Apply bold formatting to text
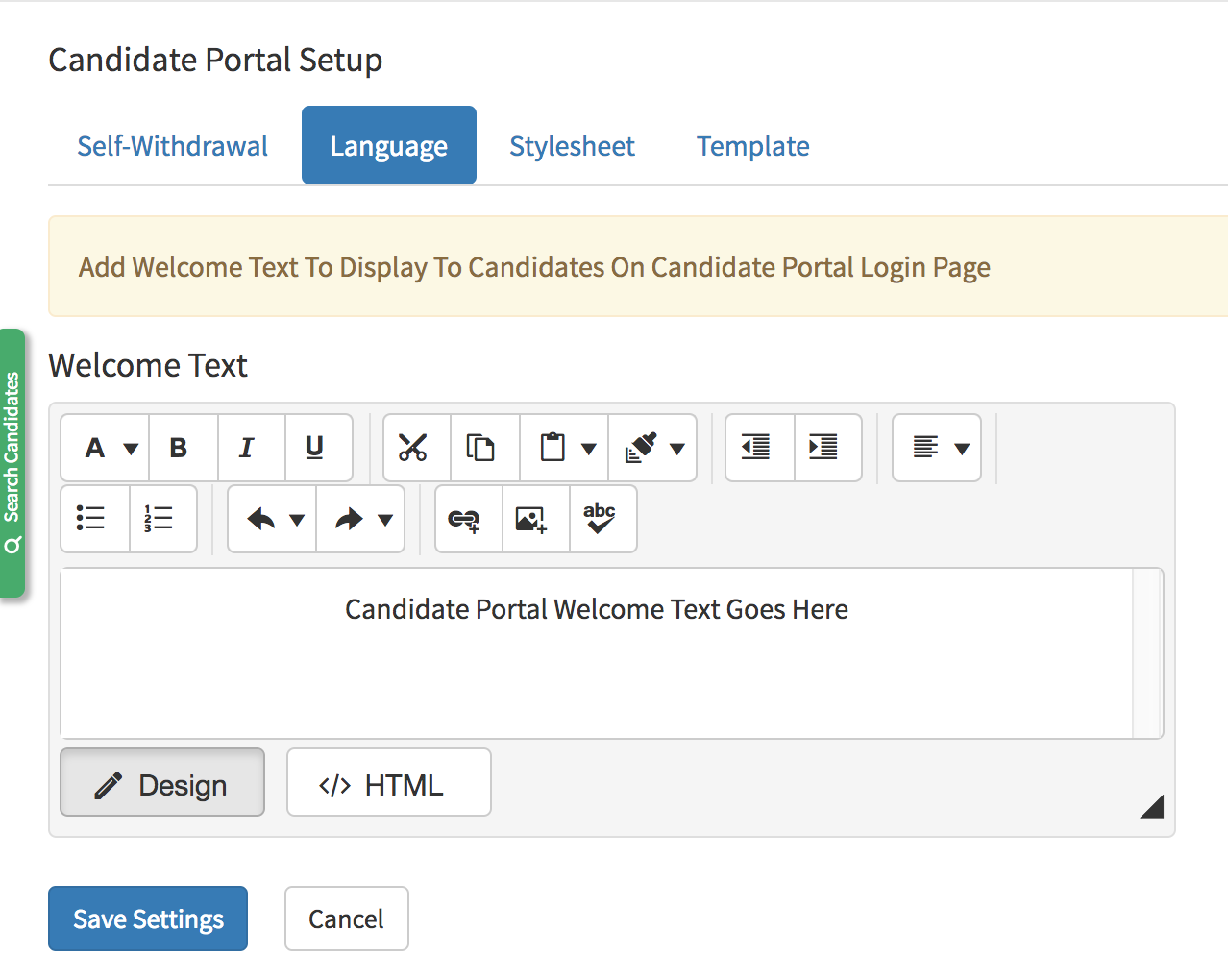Screen dimensions: 1228x980 coord(182,447)
